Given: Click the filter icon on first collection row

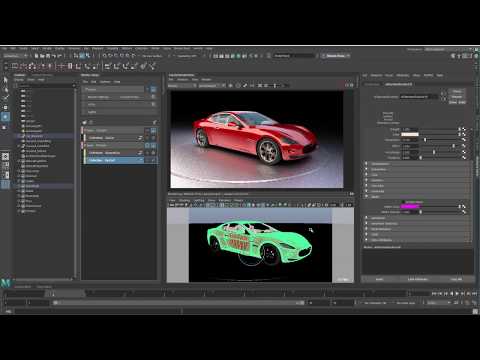Looking at the screenshot, I should pos(140,138).
